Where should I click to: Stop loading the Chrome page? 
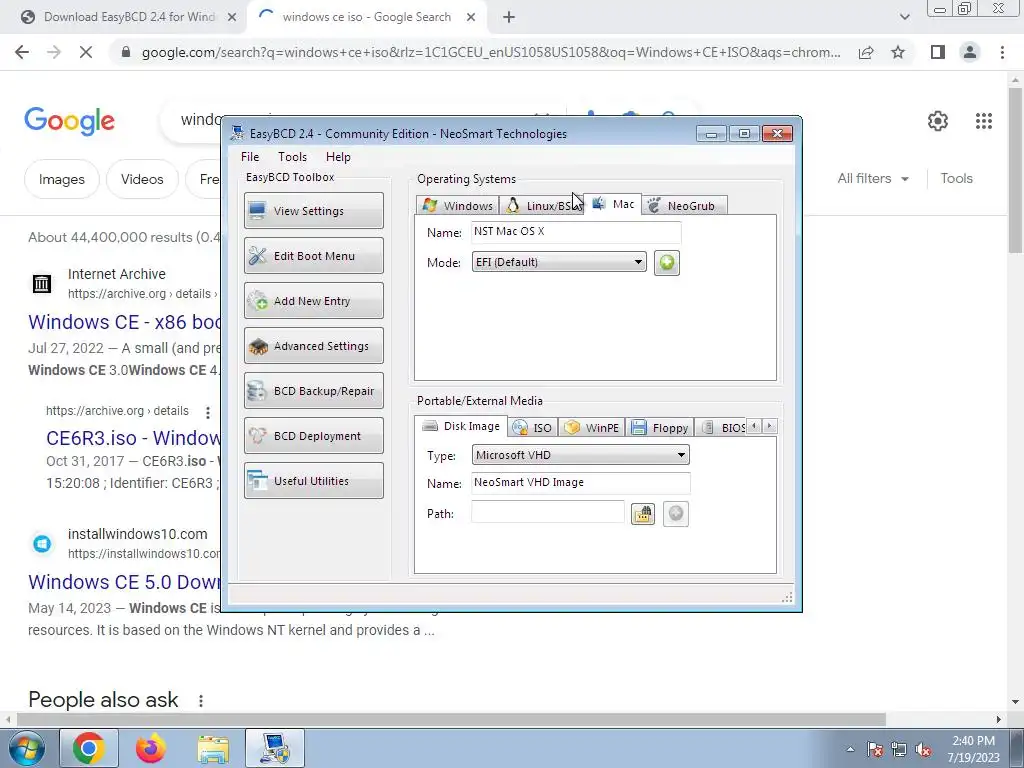tap(86, 52)
